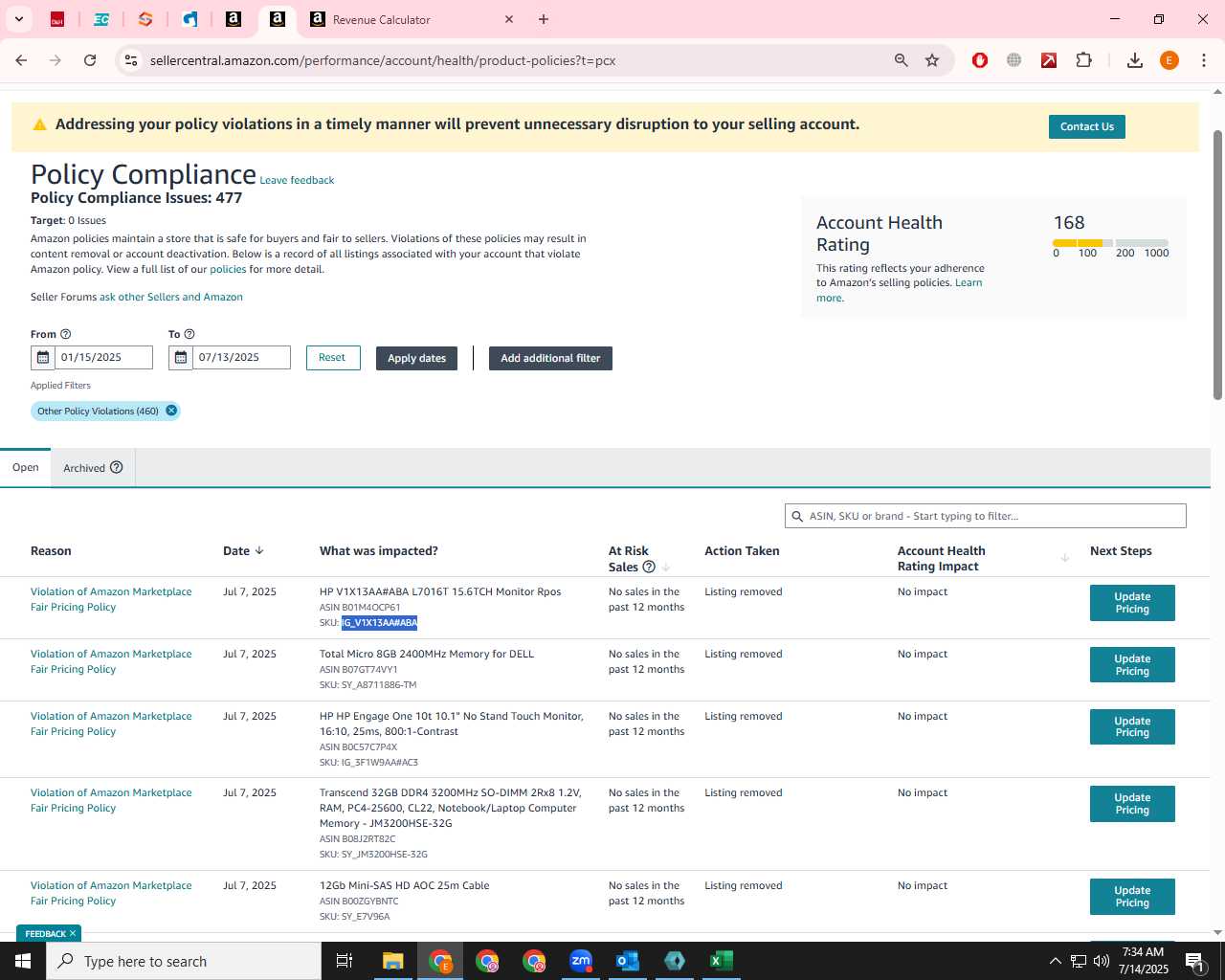This screenshot has height=980, width=1225.
Task: Update Pricing for HP Engage One monitor
Action: [x=1132, y=727]
